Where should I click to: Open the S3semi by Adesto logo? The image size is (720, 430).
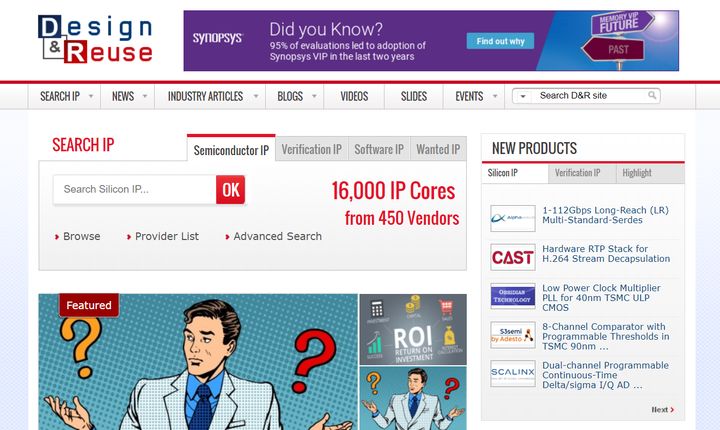512,335
